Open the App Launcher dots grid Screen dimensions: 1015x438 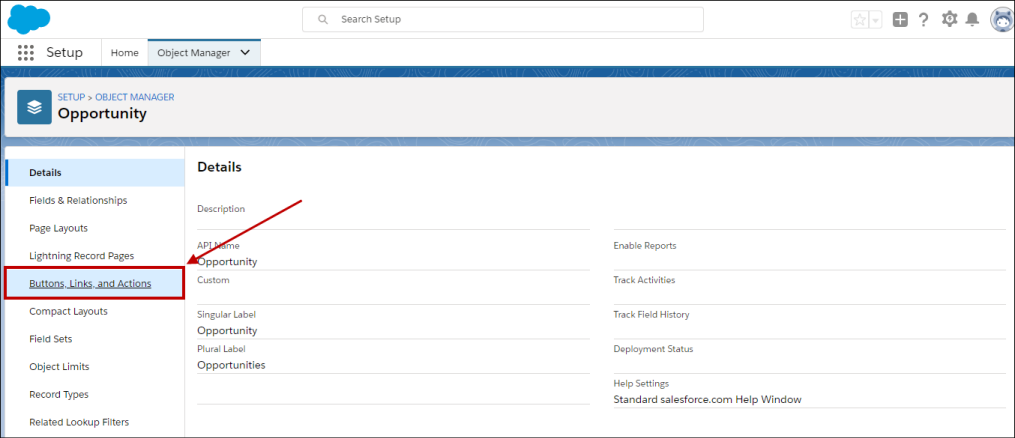click(26, 53)
